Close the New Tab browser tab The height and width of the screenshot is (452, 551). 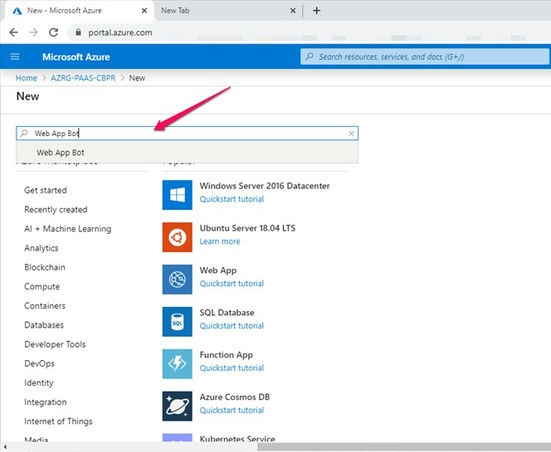pyautogui.click(x=292, y=11)
